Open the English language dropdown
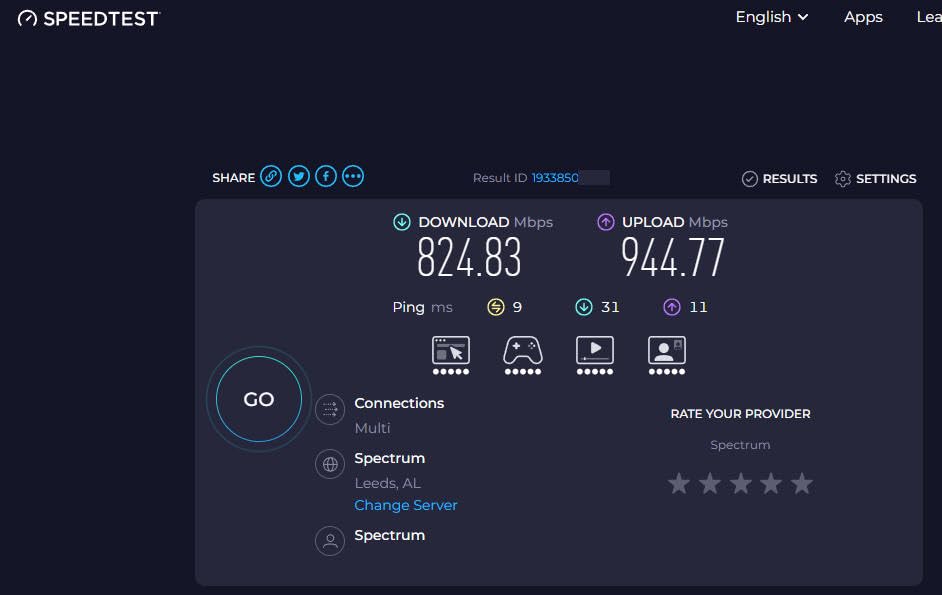The width and height of the screenshot is (942, 595). coord(772,17)
